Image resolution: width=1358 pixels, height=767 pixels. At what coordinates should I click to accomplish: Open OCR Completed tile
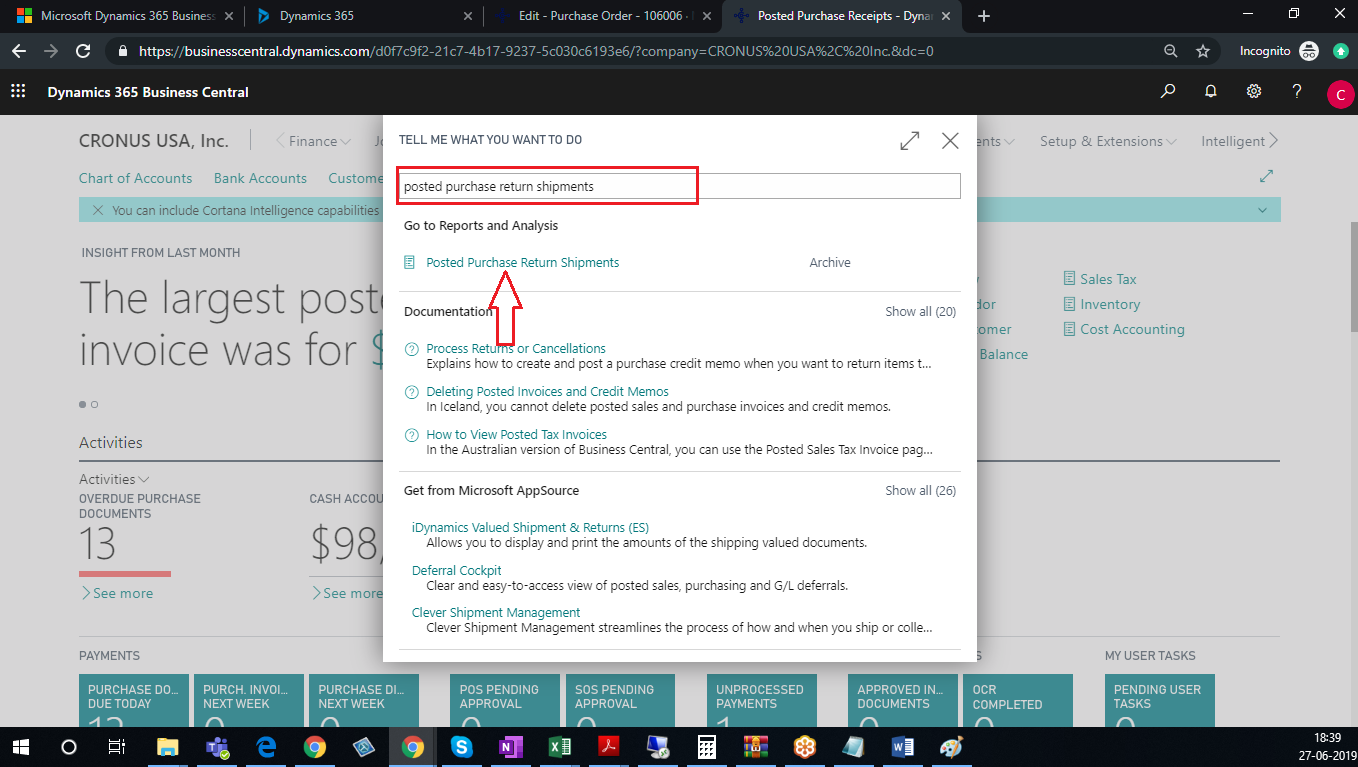click(x=1018, y=700)
